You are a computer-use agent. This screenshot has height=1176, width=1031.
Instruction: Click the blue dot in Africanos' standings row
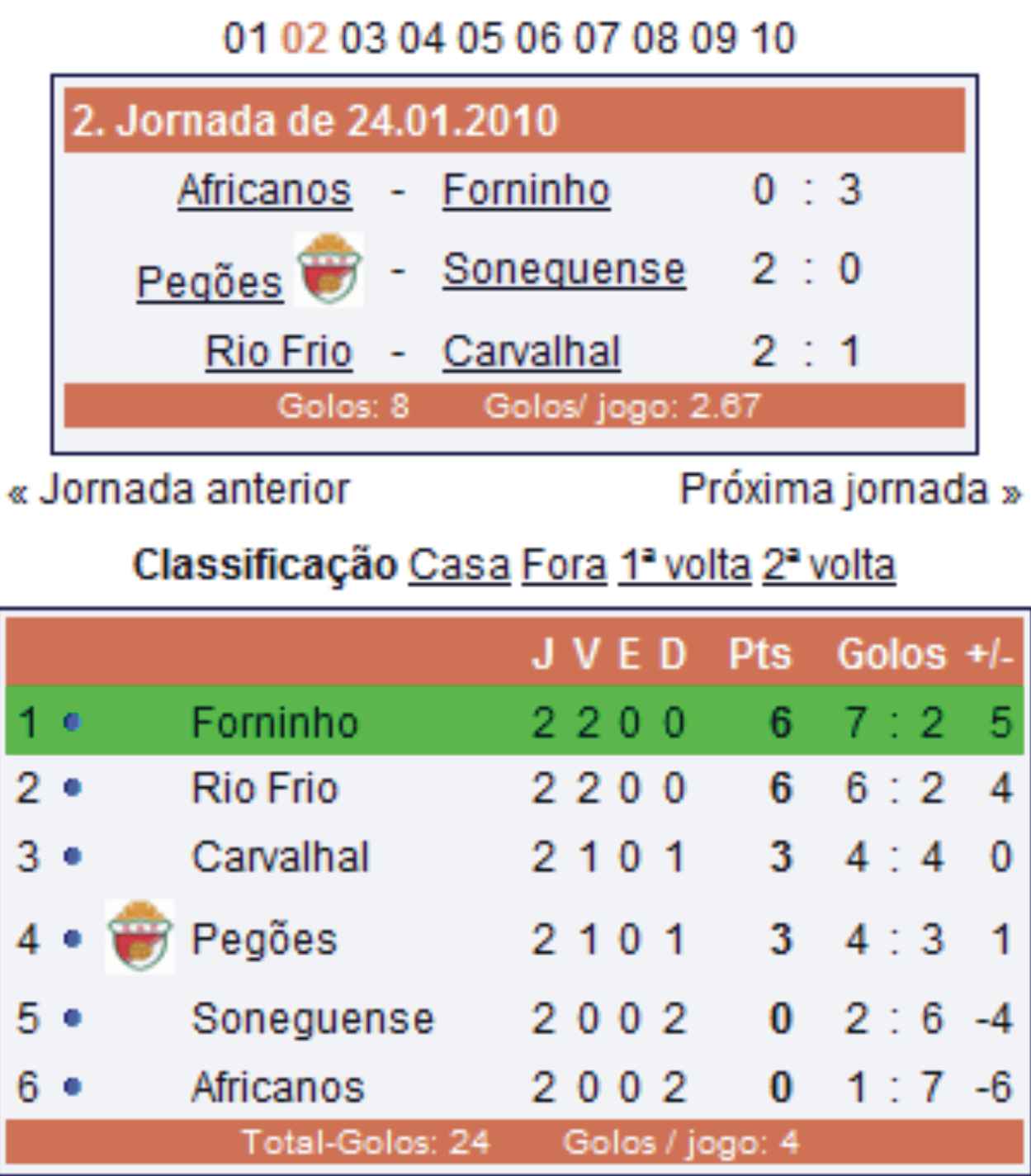coord(73,1086)
